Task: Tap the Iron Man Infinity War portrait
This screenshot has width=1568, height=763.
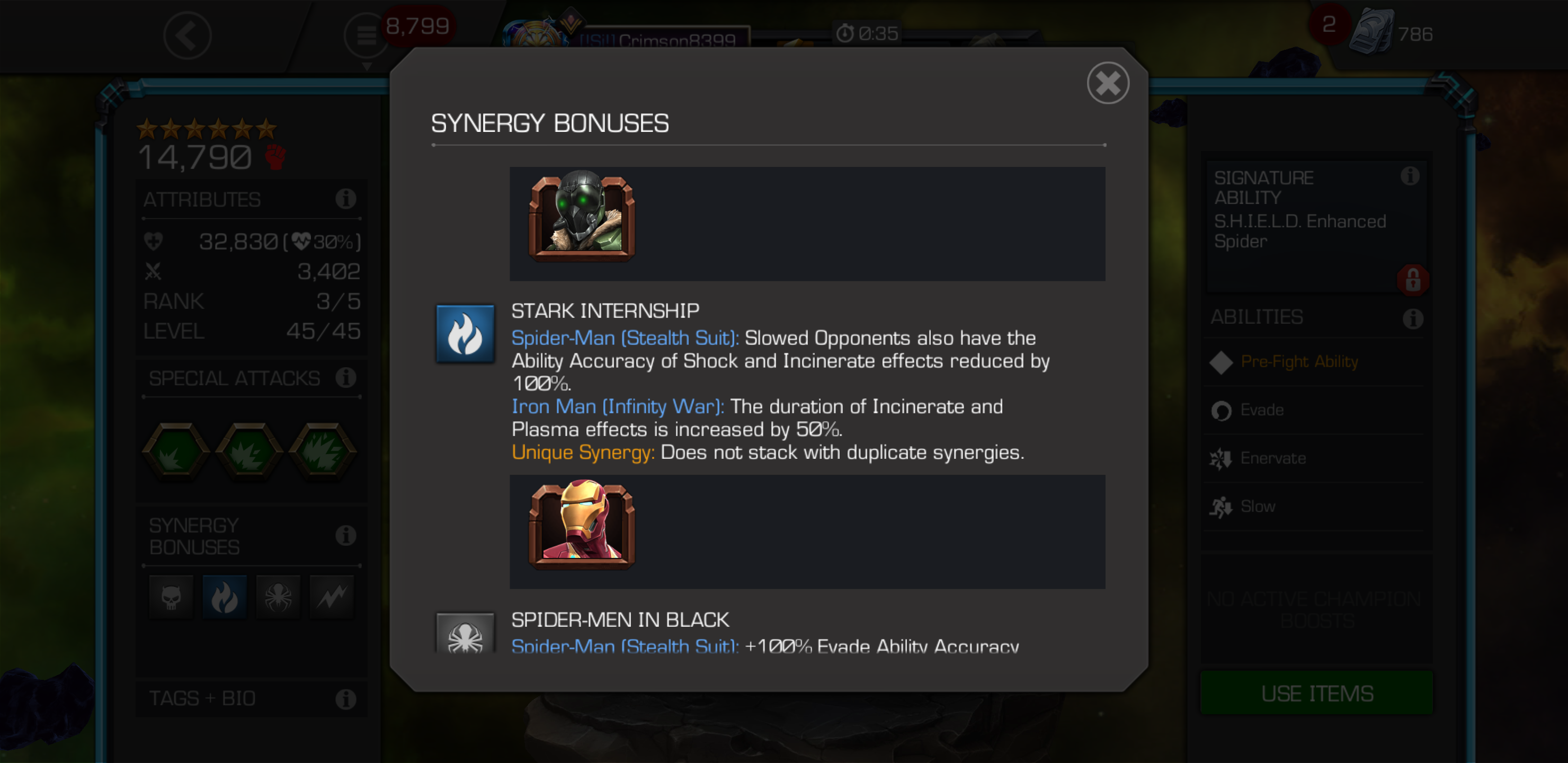Action: 582,524
